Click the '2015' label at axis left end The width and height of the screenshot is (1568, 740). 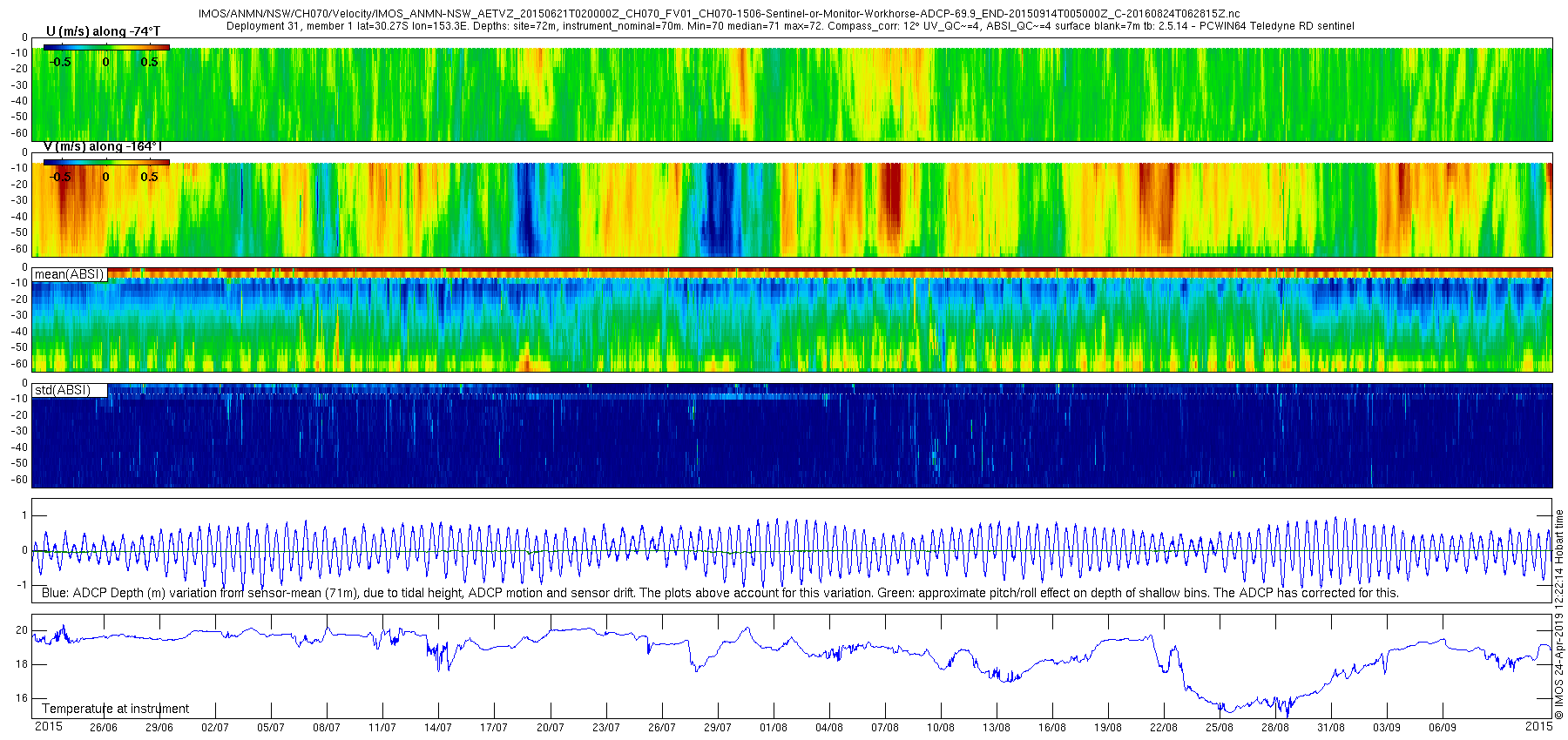(x=48, y=726)
